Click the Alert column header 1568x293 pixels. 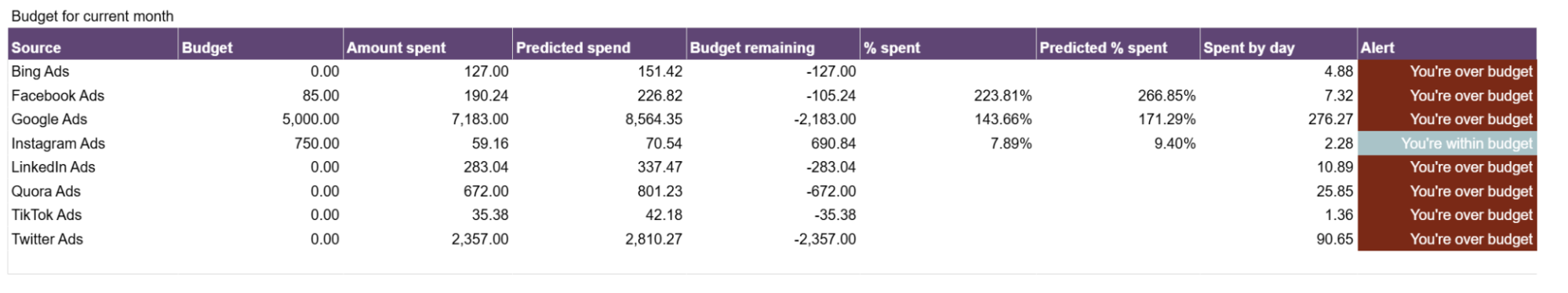pyautogui.click(x=1447, y=47)
